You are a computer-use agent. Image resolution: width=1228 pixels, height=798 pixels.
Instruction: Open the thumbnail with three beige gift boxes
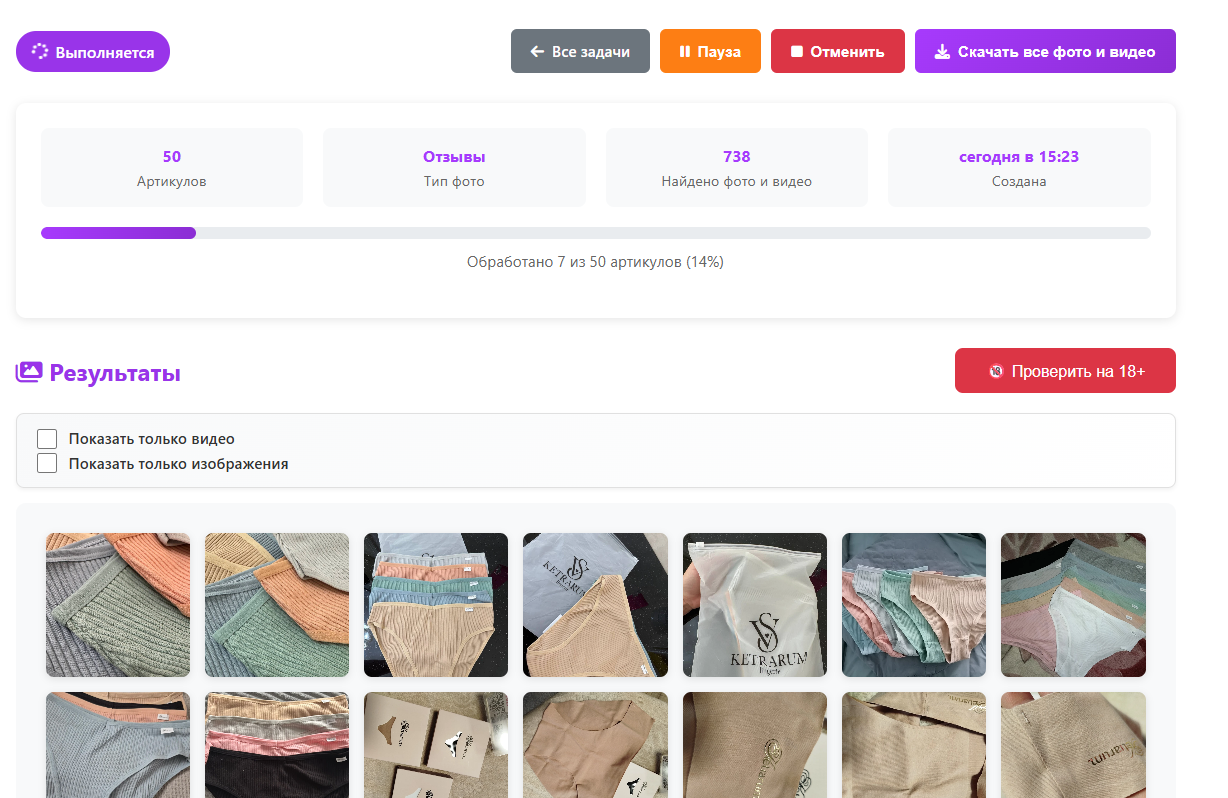point(435,745)
